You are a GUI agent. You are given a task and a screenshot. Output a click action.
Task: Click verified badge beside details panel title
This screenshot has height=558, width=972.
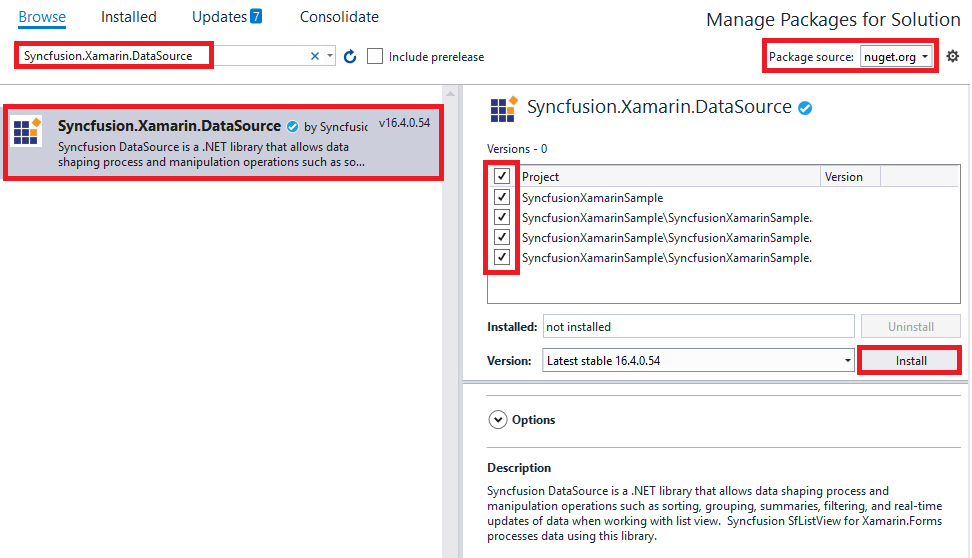pyautogui.click(x=805, y=108)
